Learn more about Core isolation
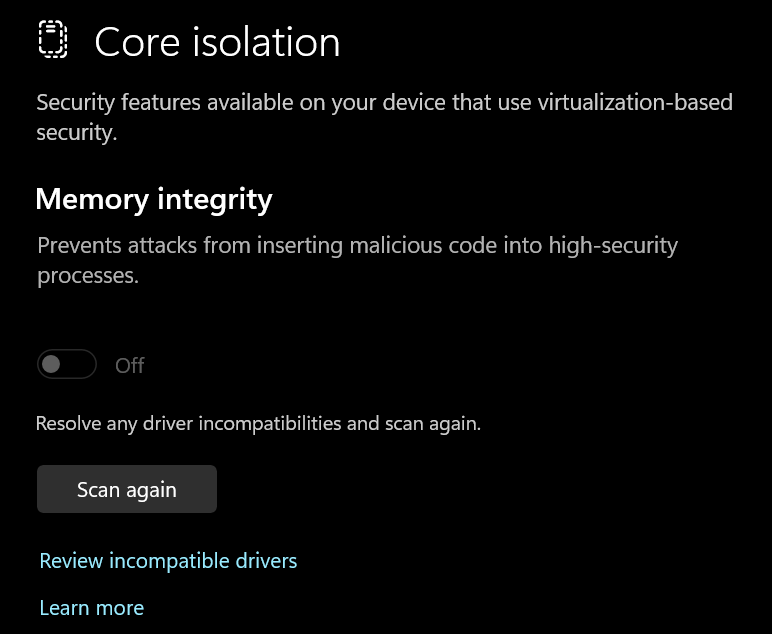The image size is (772, 634). point(91,608)
